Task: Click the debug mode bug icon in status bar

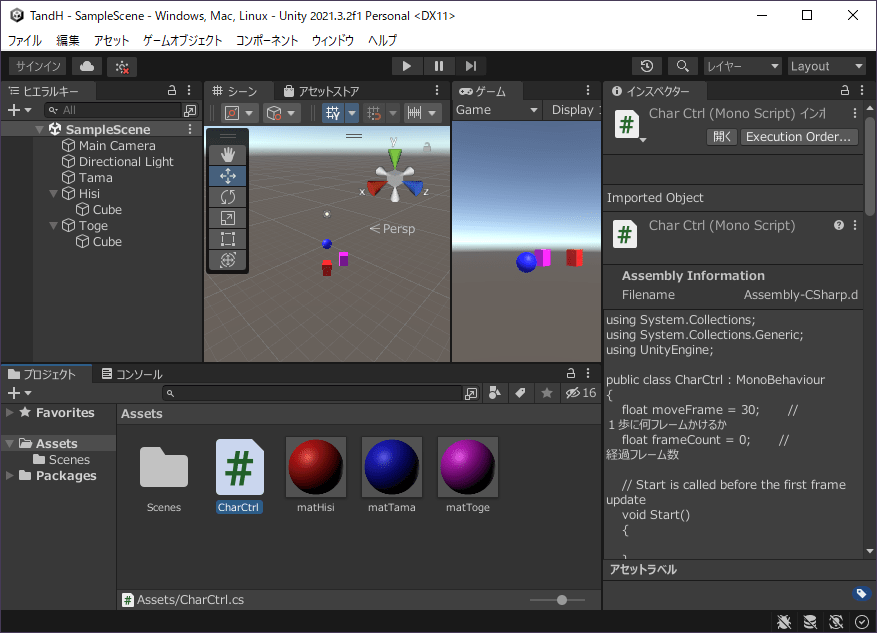Action: (784, 622)
